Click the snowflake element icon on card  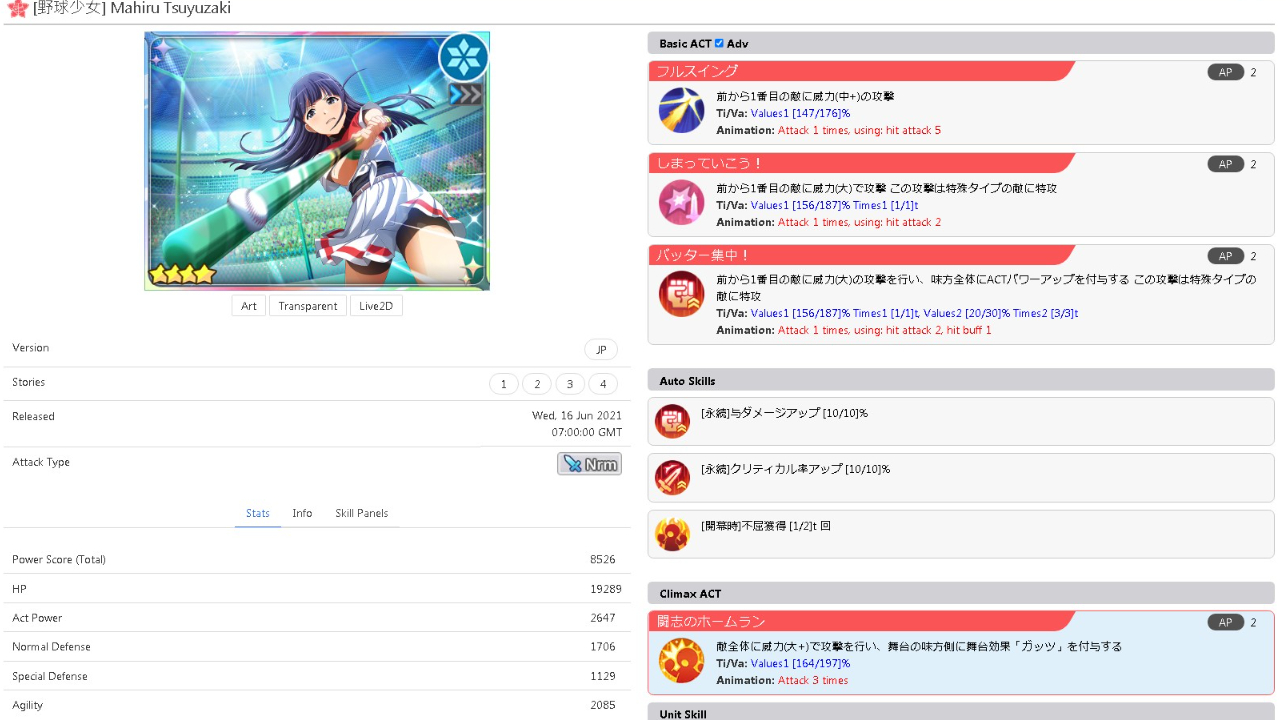(463, 57)
